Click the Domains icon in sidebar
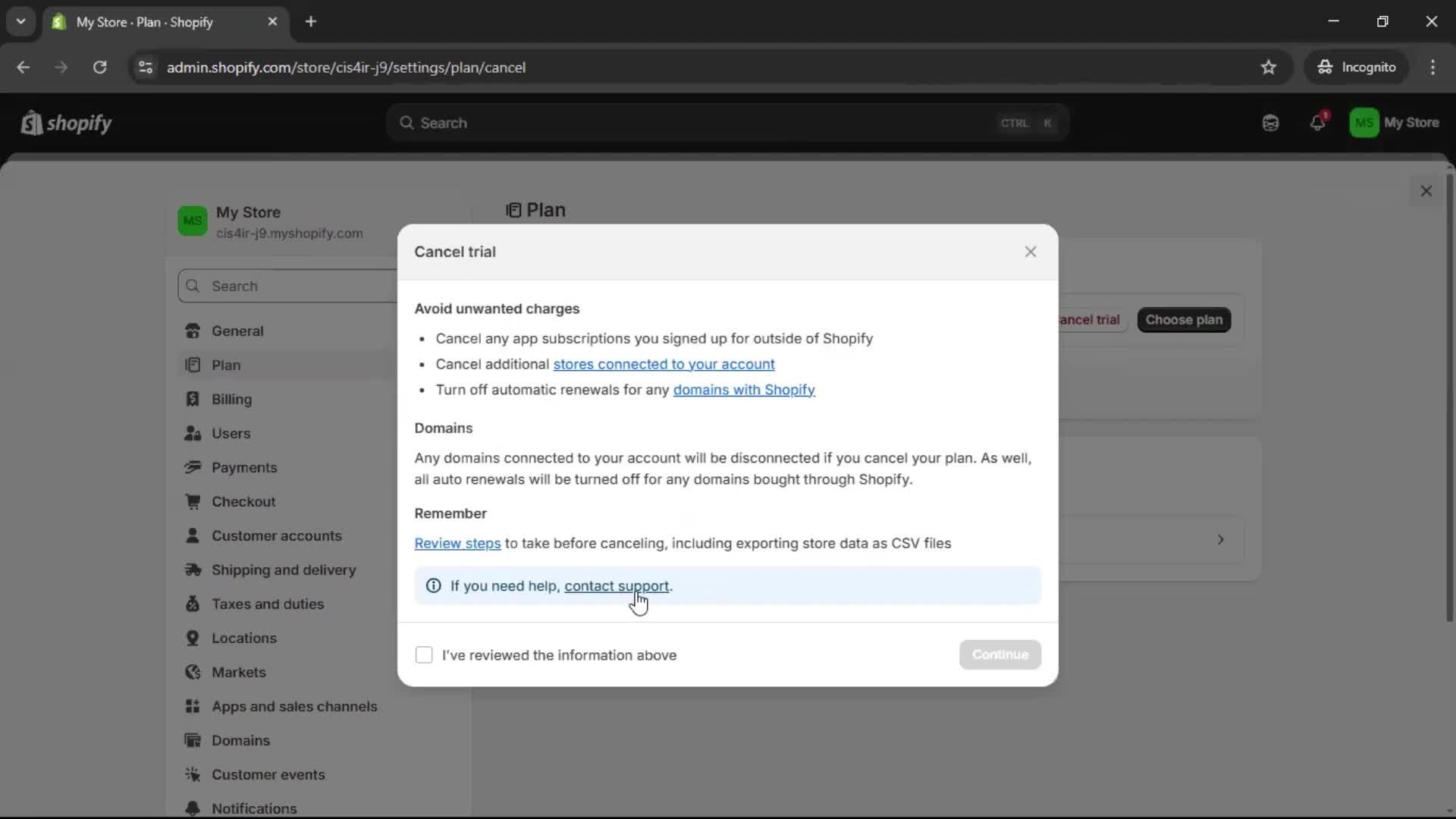Screen dimensions: 1456x819 coord(193,741)
